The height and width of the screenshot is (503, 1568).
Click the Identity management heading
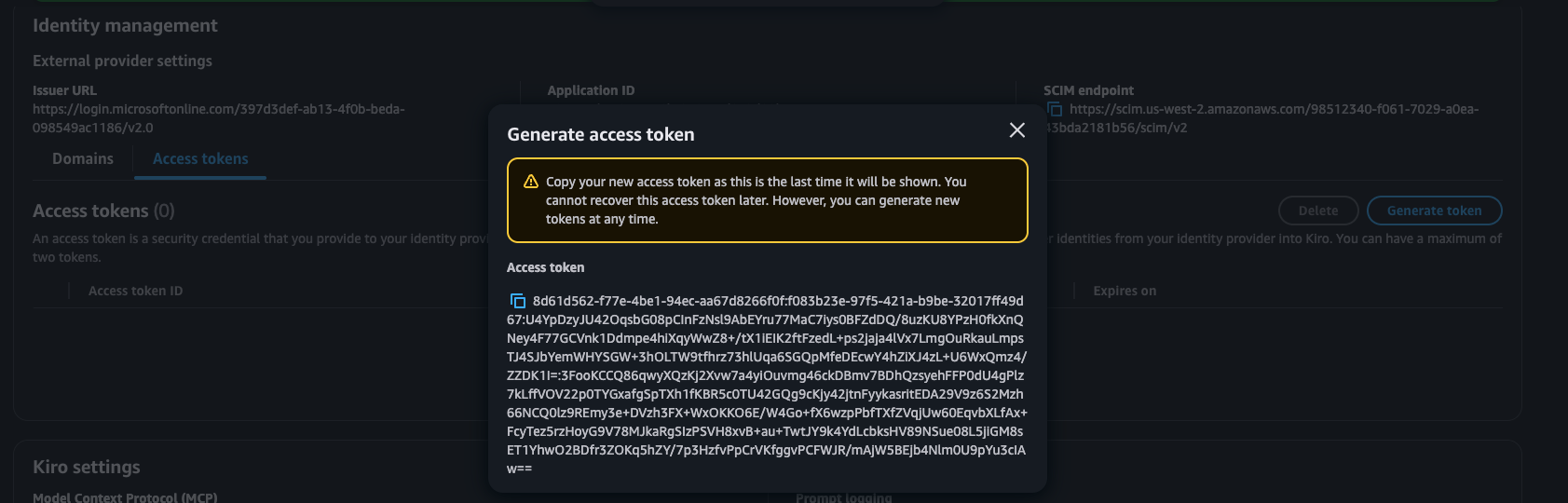(125, 26)
